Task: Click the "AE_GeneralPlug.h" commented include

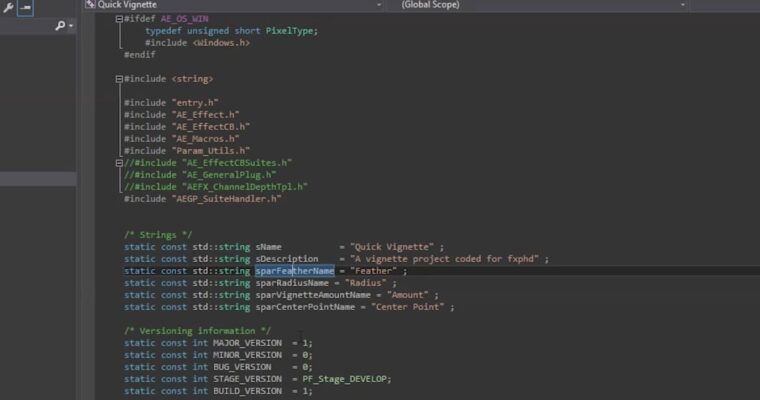Action: [x=229, y=175]
